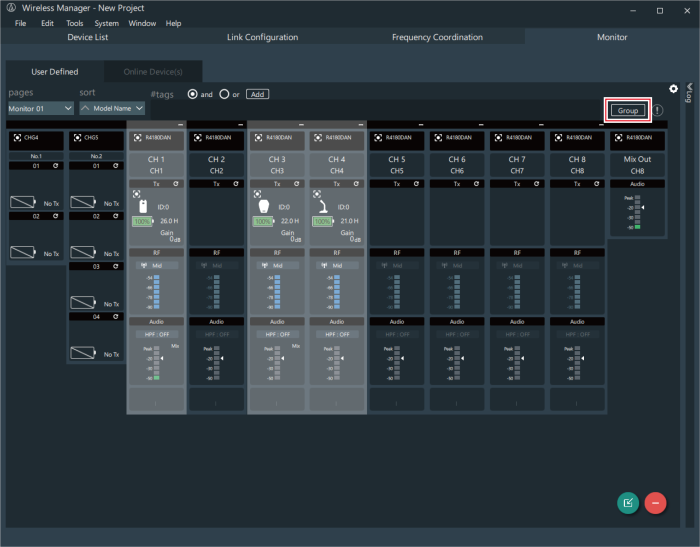Click the CH 1 channel name box
Screen dimensions: 700x547
(x=156, y=165)
